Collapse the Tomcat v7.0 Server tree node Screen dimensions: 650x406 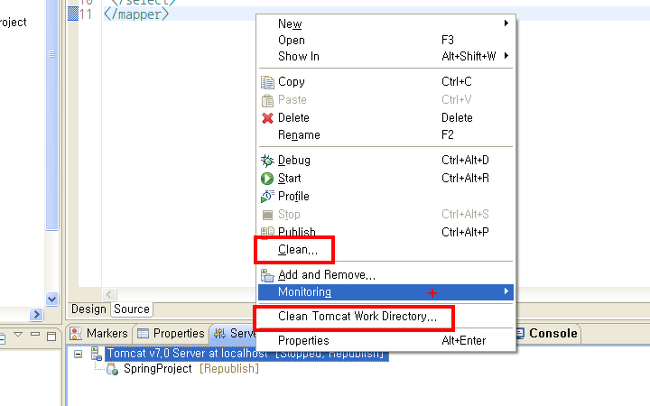click(78, 354)
